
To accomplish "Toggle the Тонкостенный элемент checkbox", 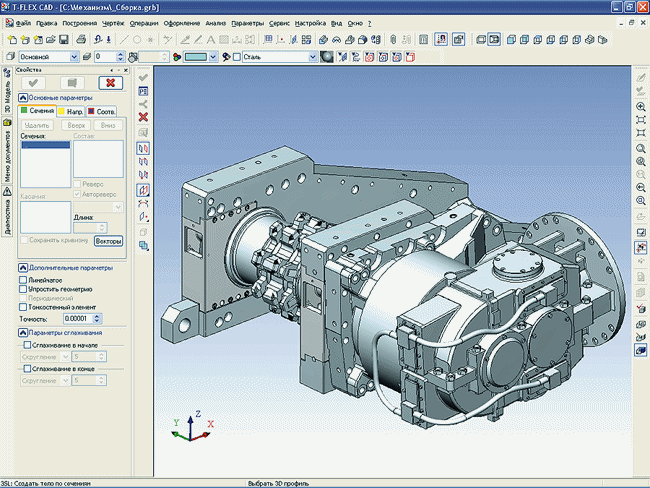I will point(23,307).
